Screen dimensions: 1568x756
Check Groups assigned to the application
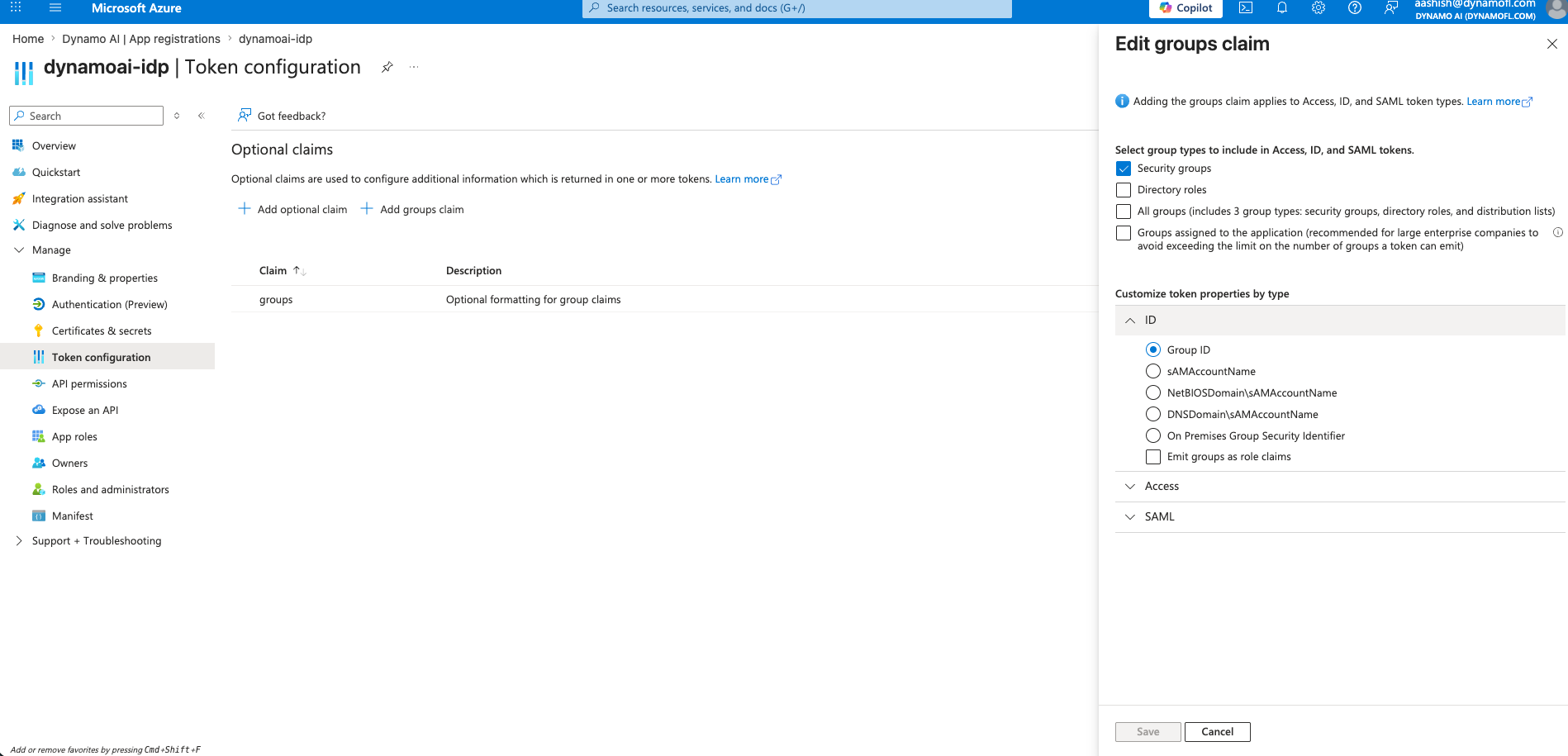pyautogui.click(x=1124, y=233)
